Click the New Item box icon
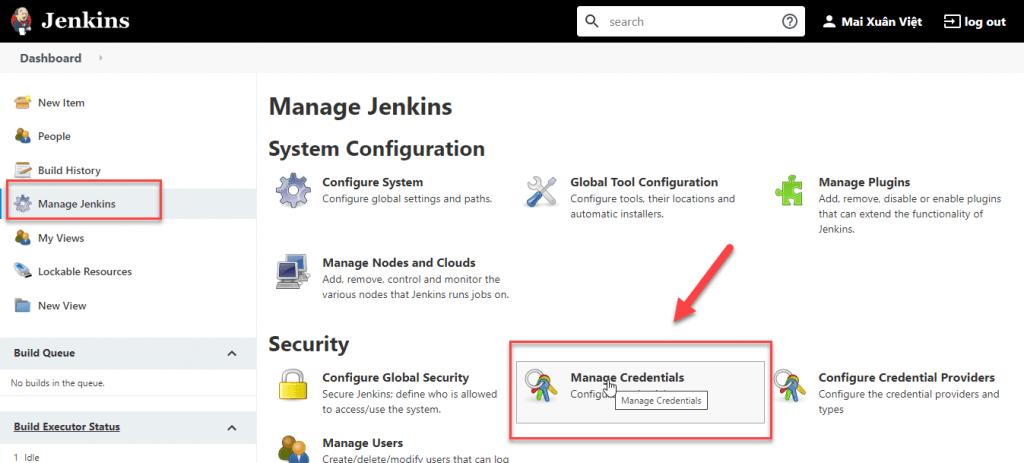This screenshot has width=1024, height=463. [x=23, y=103]
